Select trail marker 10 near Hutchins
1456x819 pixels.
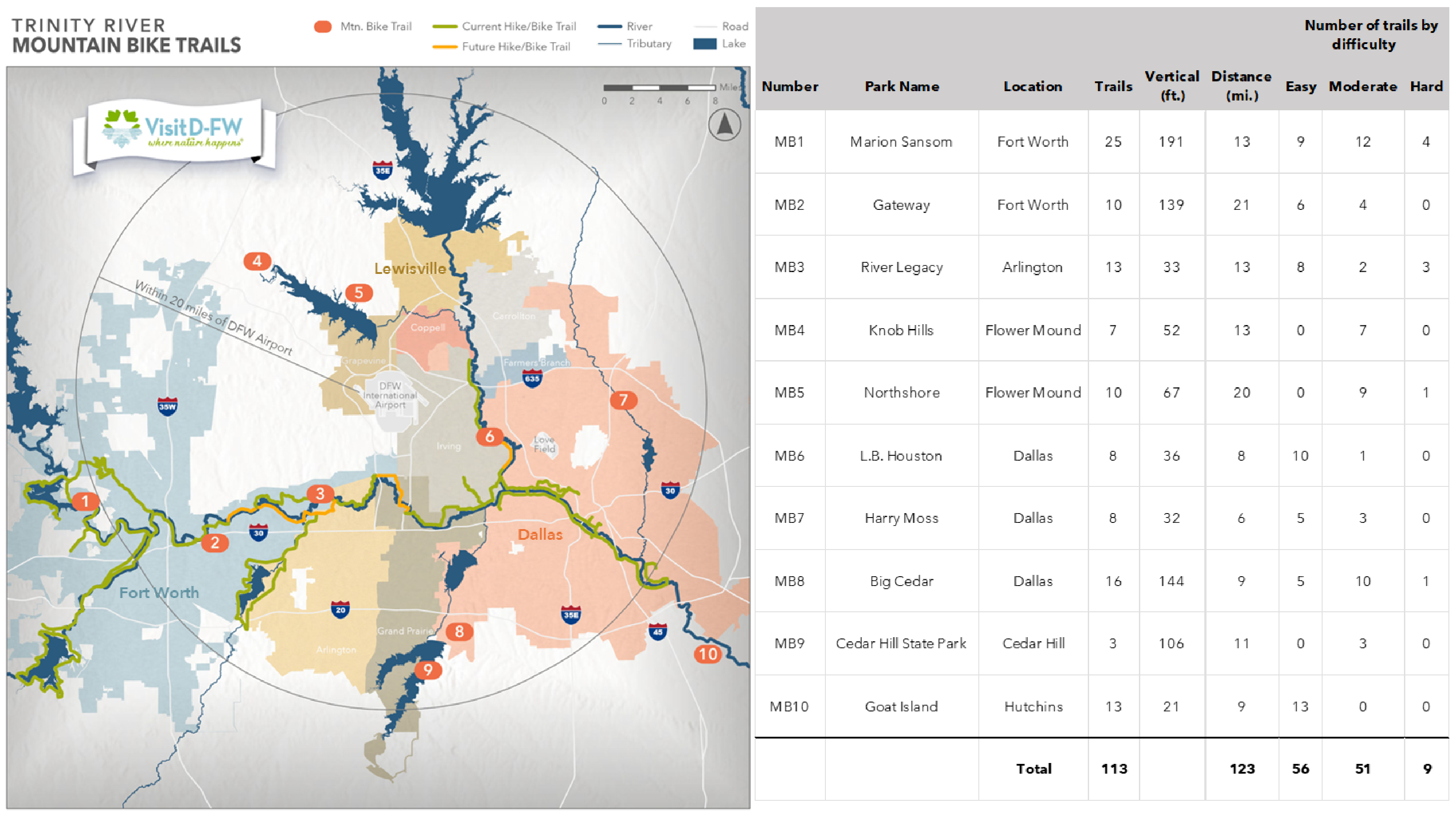[x=708, y=654]
